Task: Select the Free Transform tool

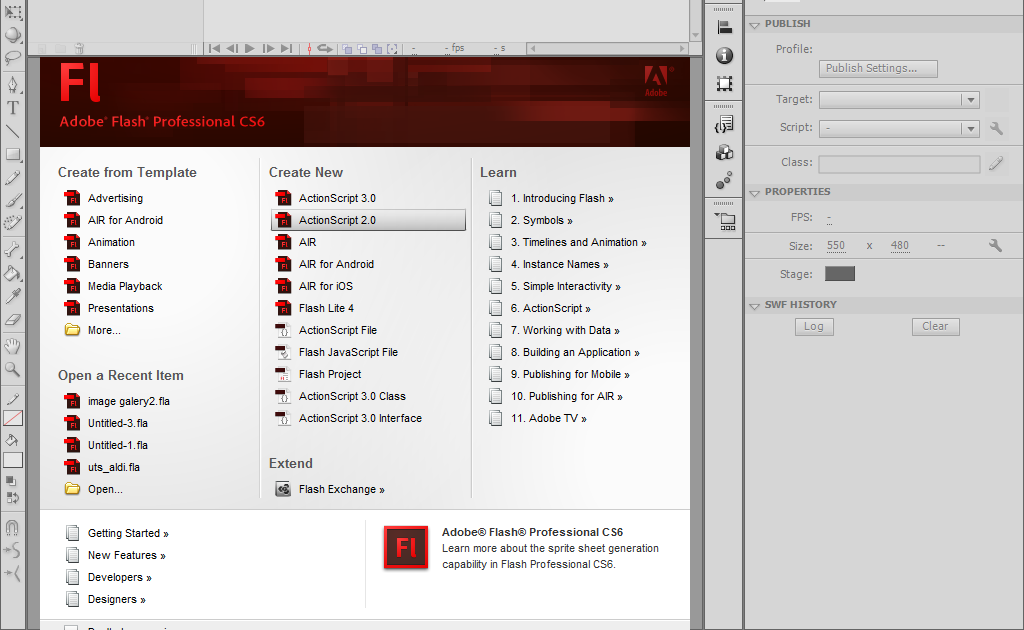Action: click(12, 11)
